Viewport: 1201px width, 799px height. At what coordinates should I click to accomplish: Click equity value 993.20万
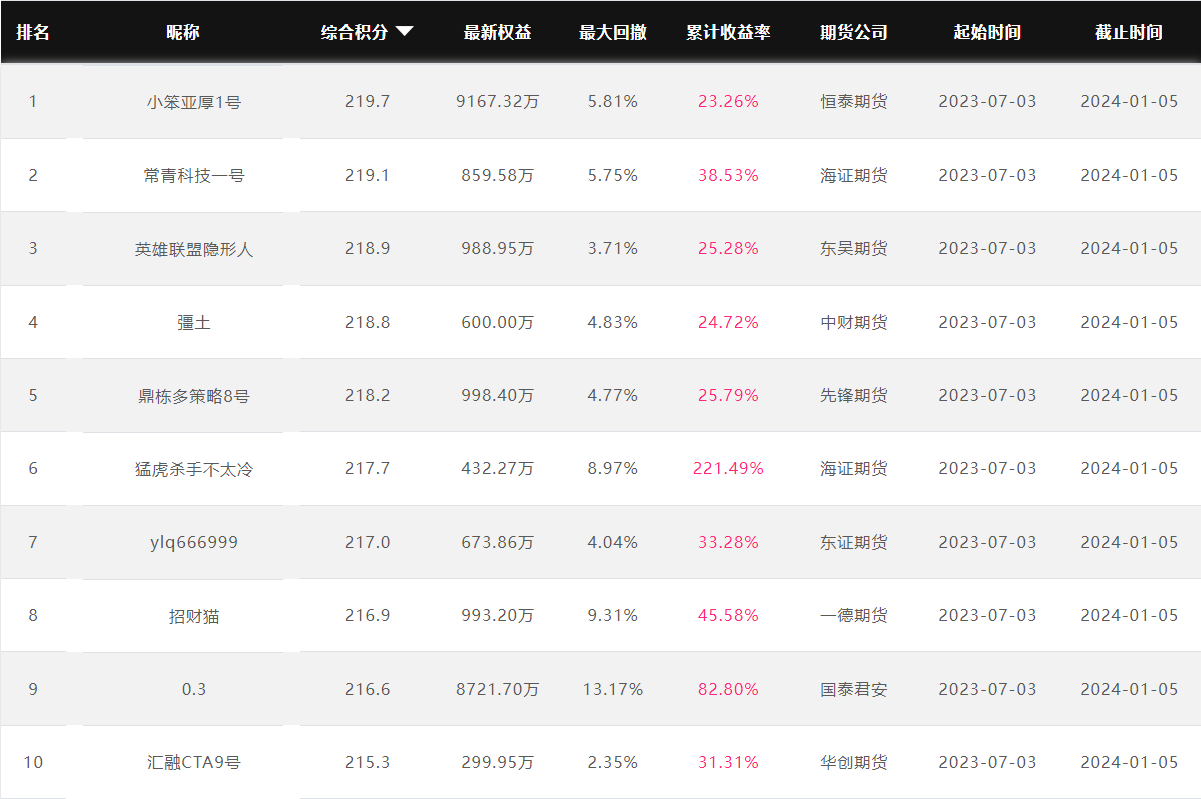tap(498, 615)
